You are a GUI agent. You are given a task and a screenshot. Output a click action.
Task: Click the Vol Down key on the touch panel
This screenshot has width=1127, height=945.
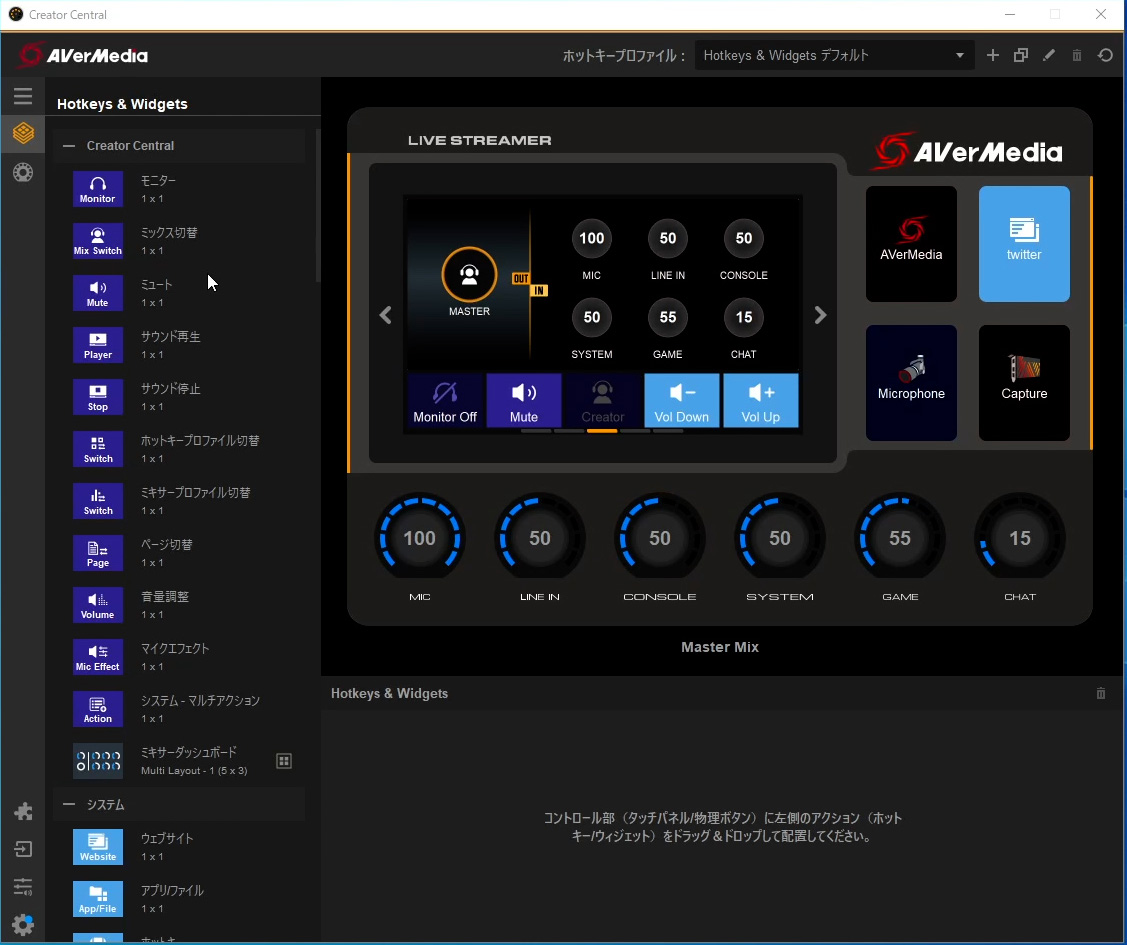coord(681,400)
